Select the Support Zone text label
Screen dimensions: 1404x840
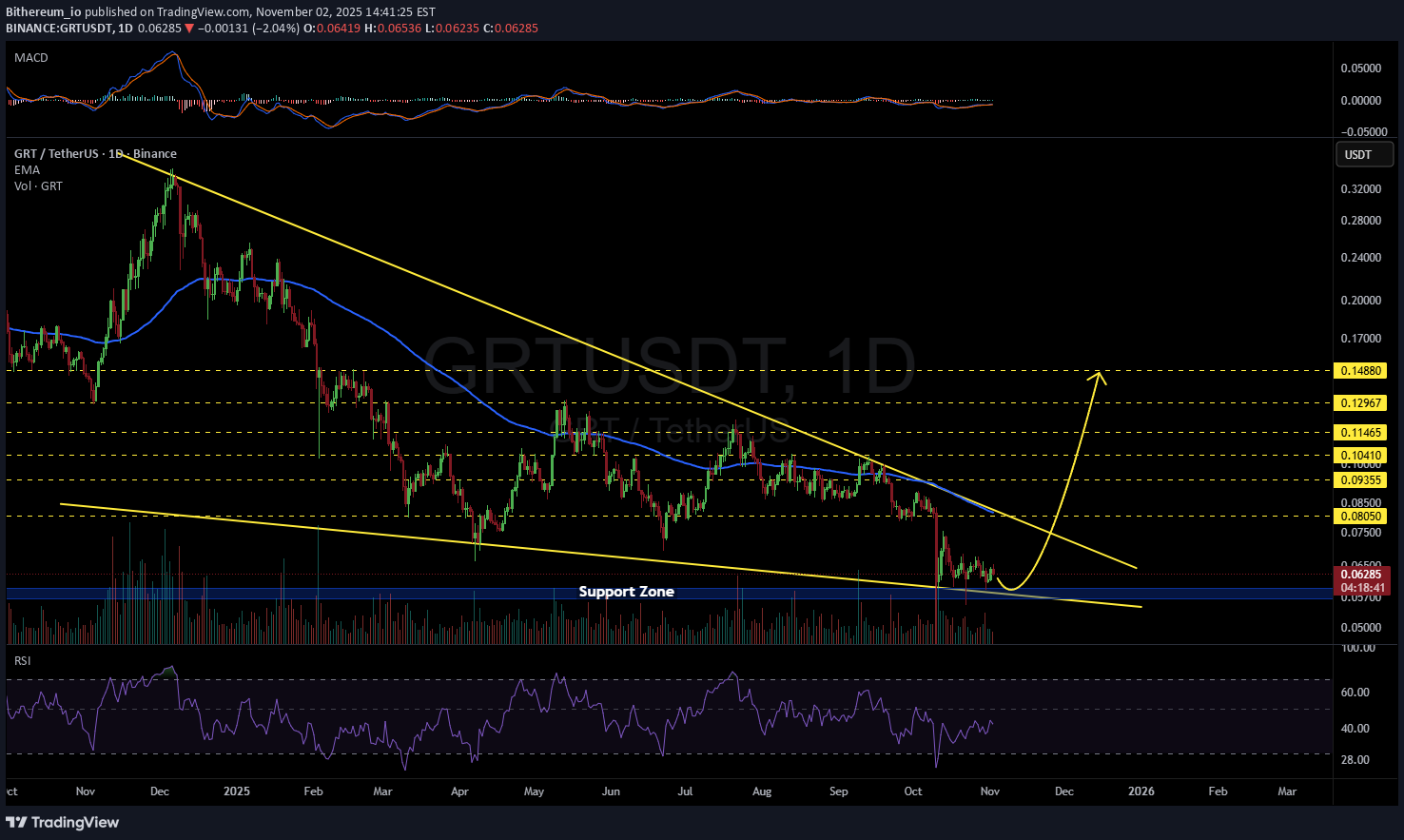626,592
